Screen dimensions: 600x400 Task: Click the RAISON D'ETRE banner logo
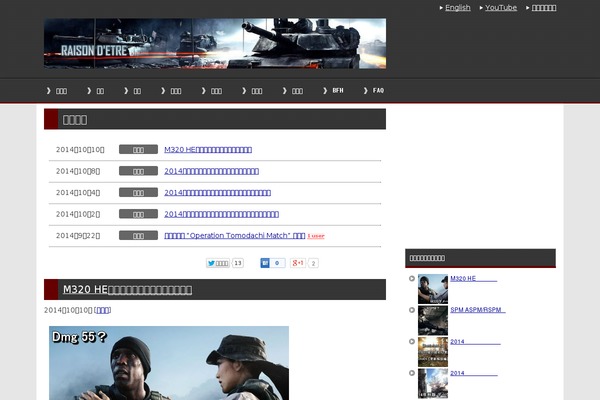coord(215,43)
